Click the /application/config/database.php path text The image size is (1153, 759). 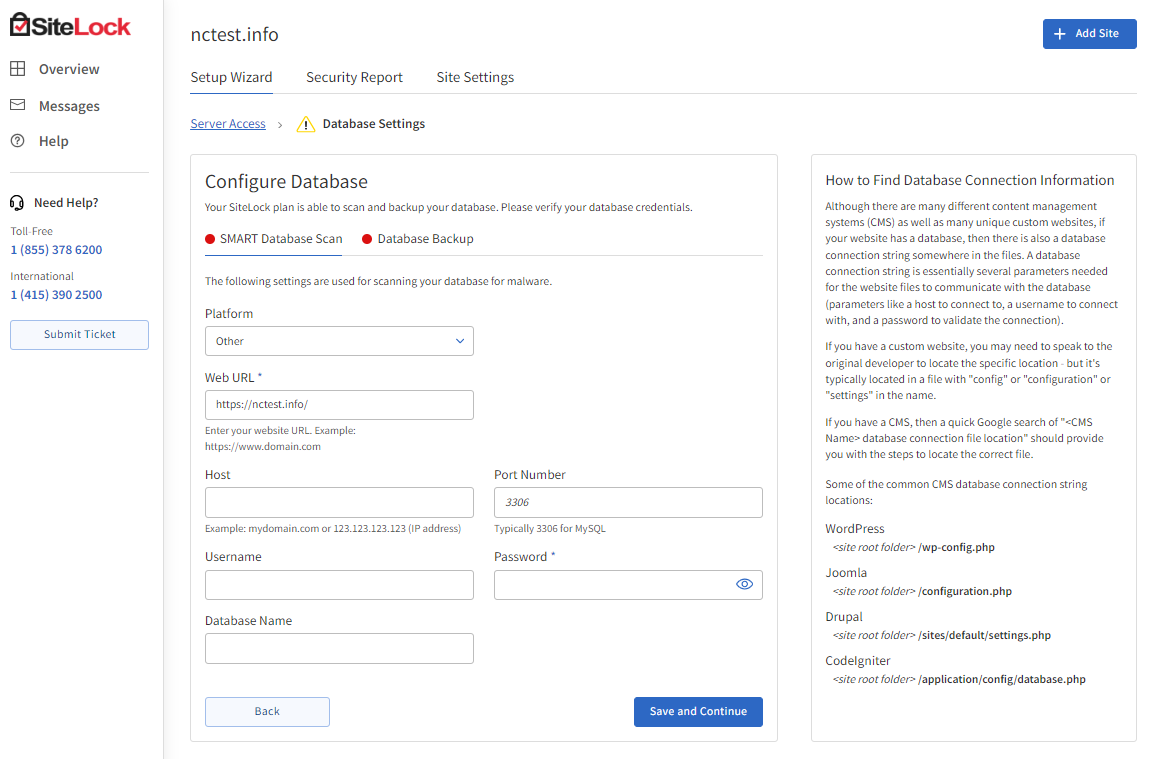click(1002, 680)
